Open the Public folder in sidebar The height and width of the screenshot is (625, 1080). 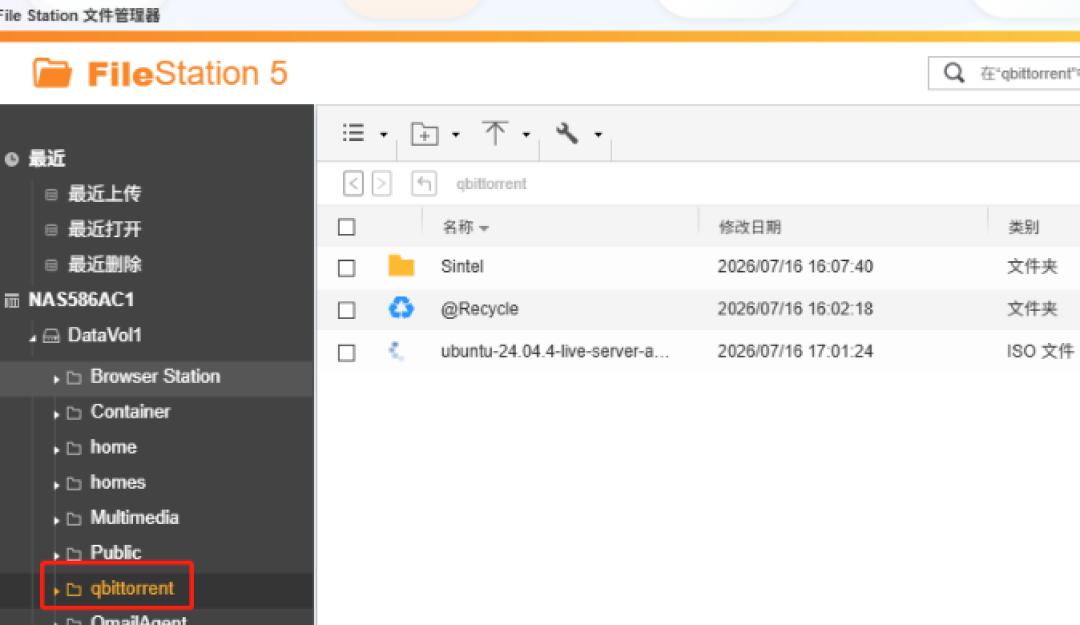pos(116,553)
